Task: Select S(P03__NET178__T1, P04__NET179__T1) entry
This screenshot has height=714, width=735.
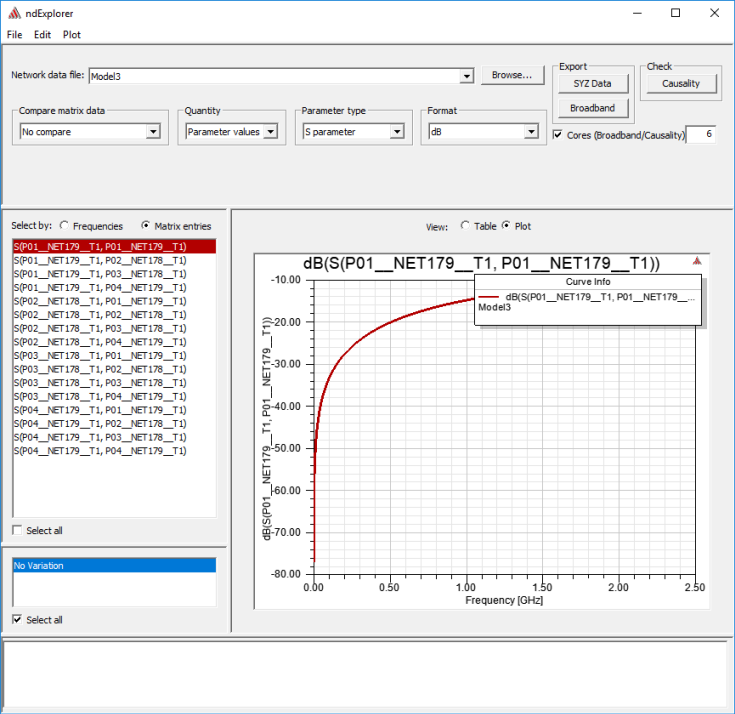Action: point(114,396)
